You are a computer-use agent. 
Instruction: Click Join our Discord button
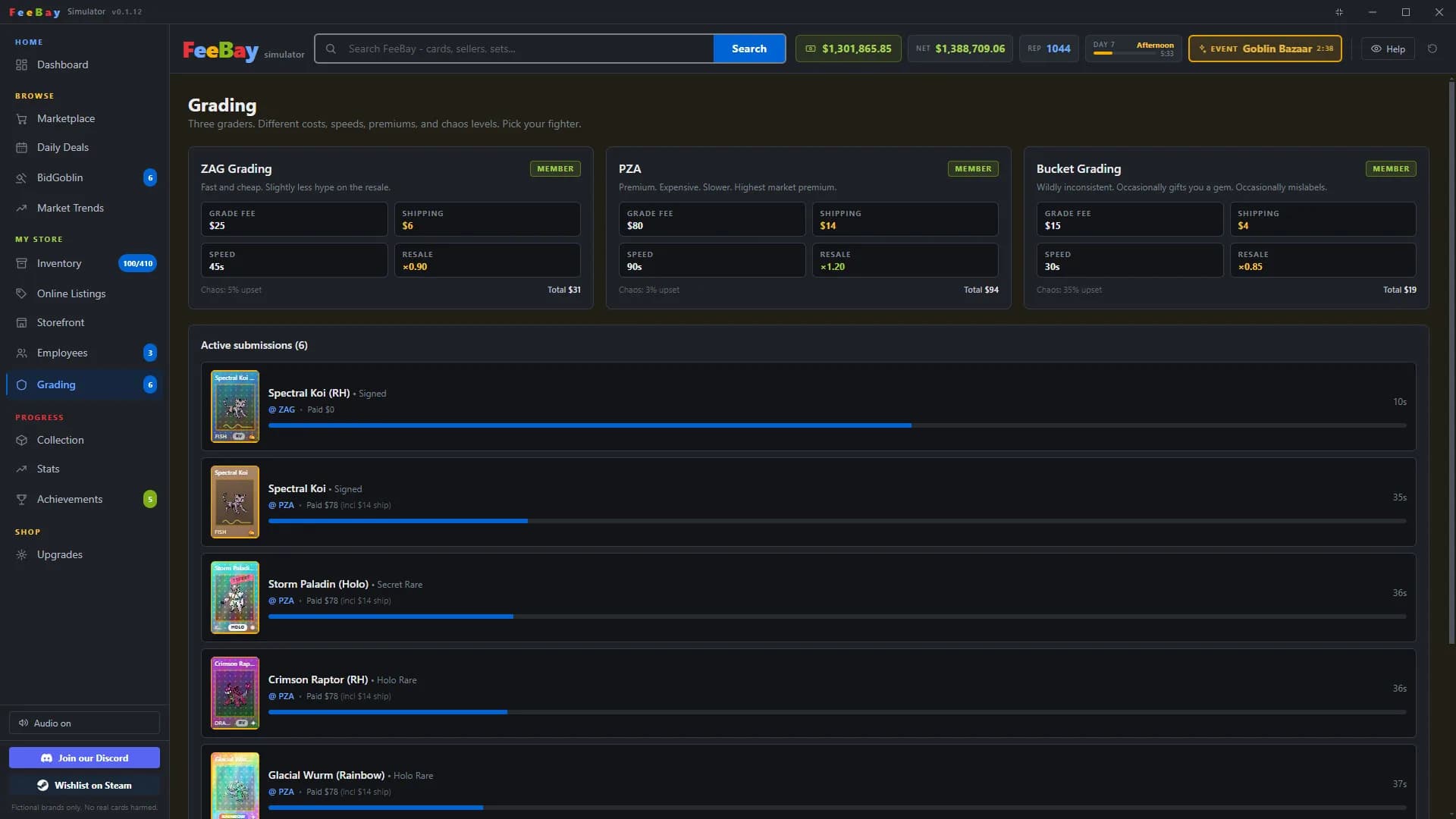coord(84,758)
